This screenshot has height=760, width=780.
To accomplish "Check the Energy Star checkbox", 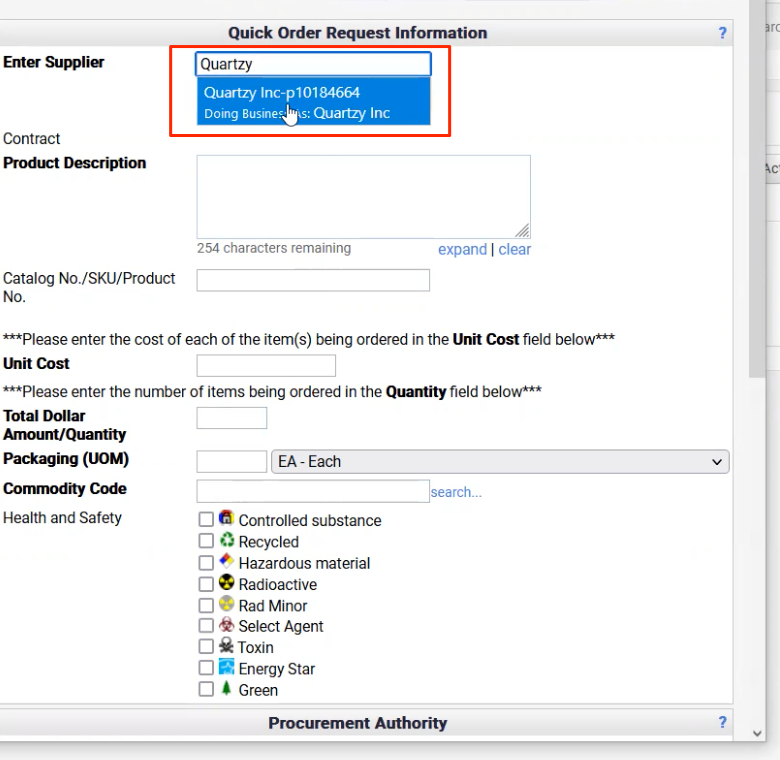I will click(206, 668).
